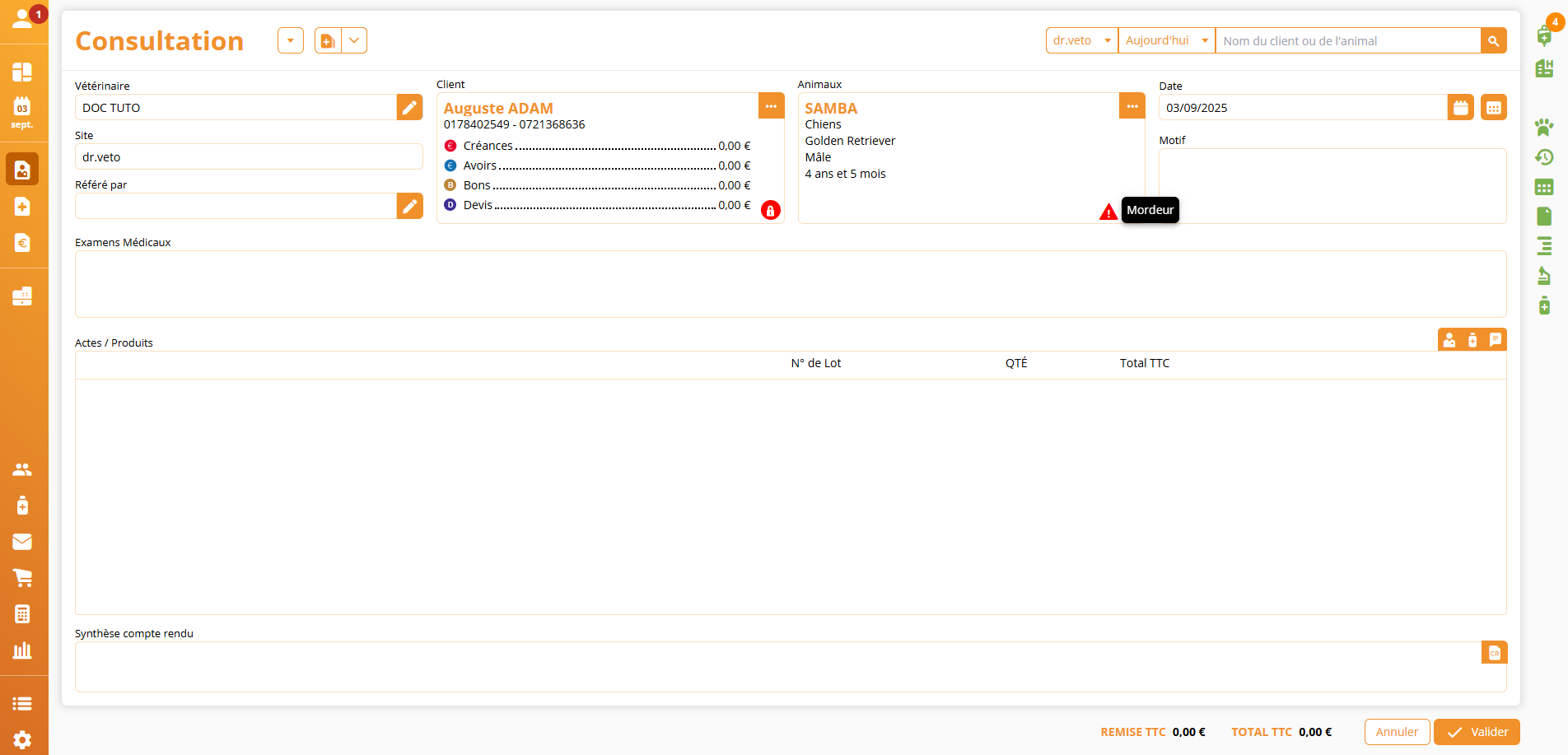Open settings gear in left sidebar

(x=22, y=739)
